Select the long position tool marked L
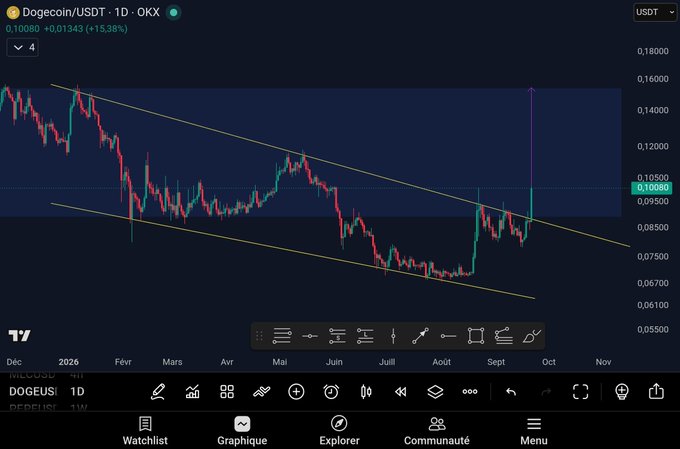Screen dimensions: 680x449 point(365,336)
